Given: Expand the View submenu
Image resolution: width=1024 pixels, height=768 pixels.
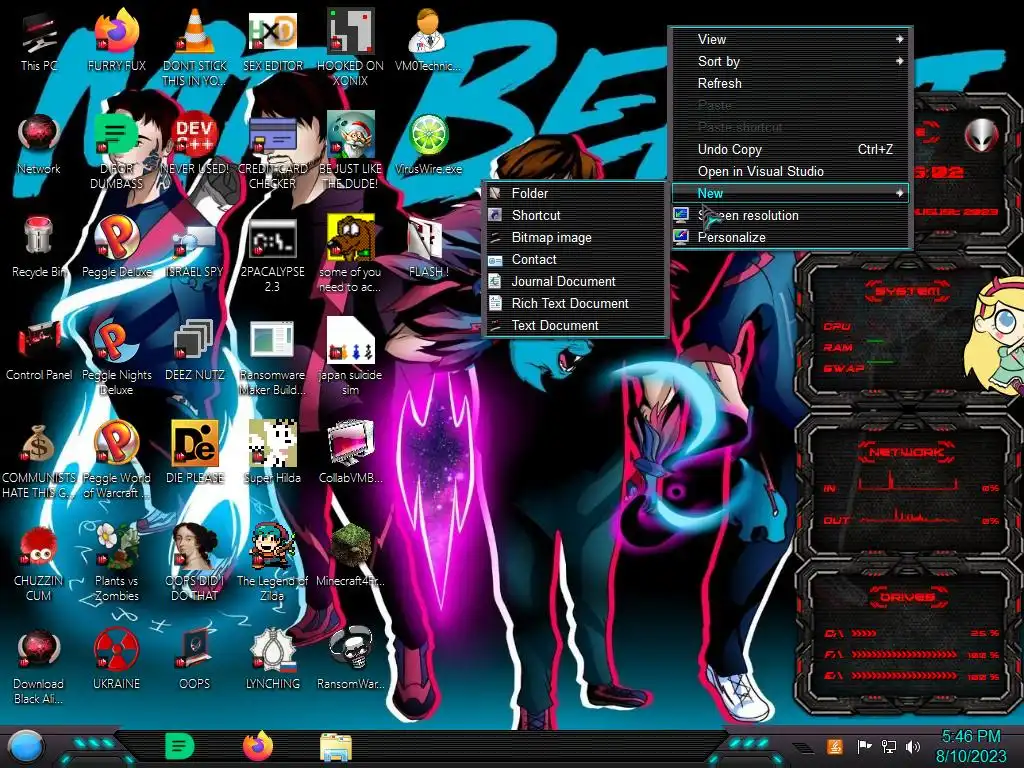Looking at the screenshot, I should coord(790,39).
